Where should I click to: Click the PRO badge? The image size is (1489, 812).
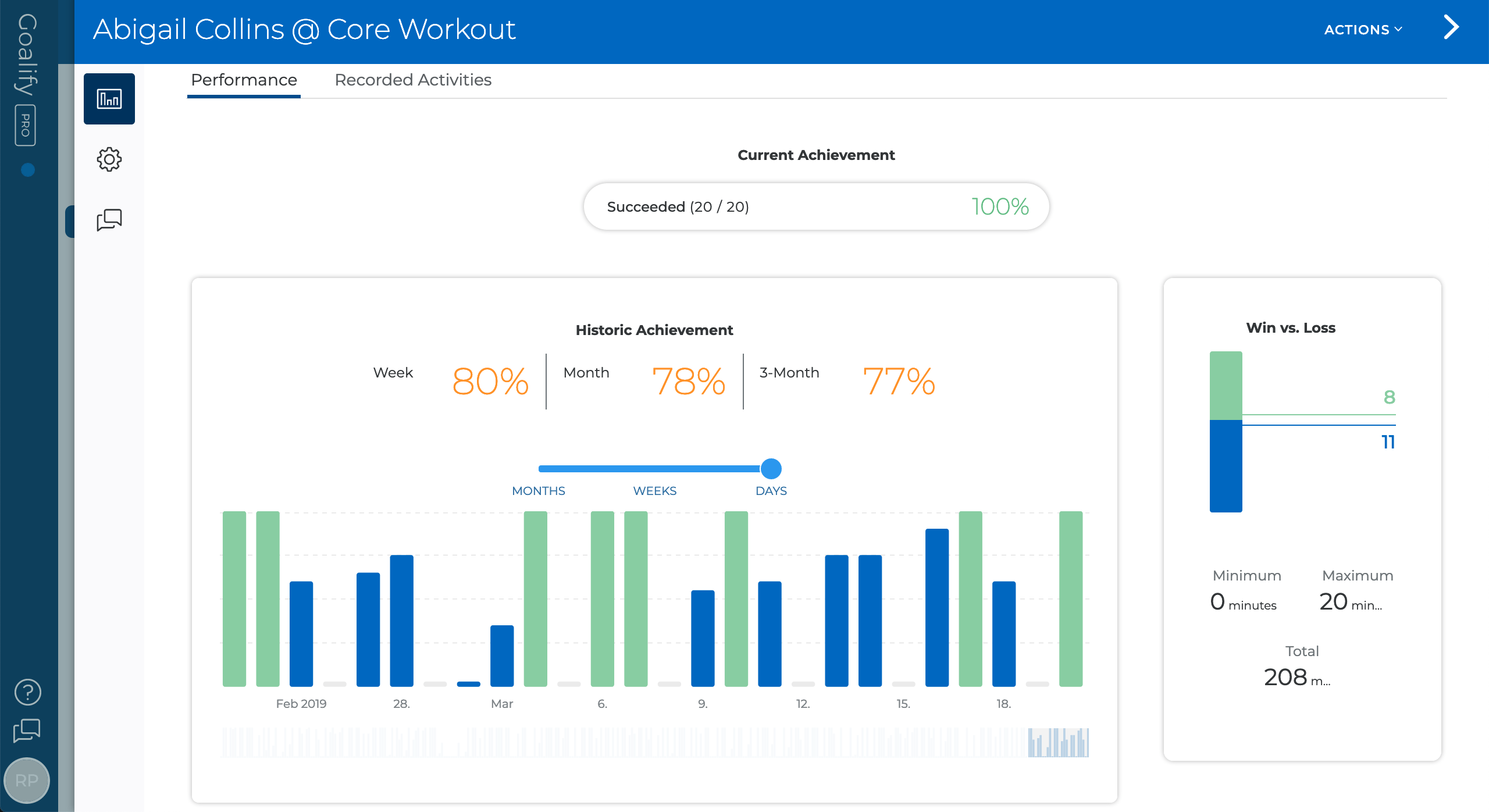(x=26, y=125)
